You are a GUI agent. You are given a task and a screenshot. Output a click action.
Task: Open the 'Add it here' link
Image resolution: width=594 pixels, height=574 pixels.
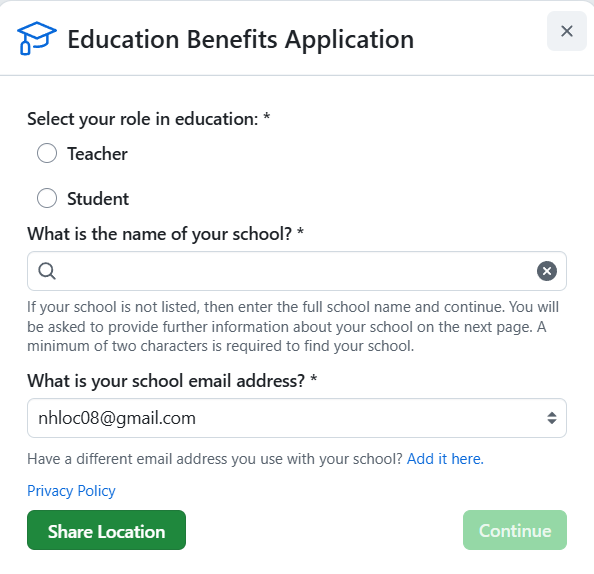[x=445, y=459]
